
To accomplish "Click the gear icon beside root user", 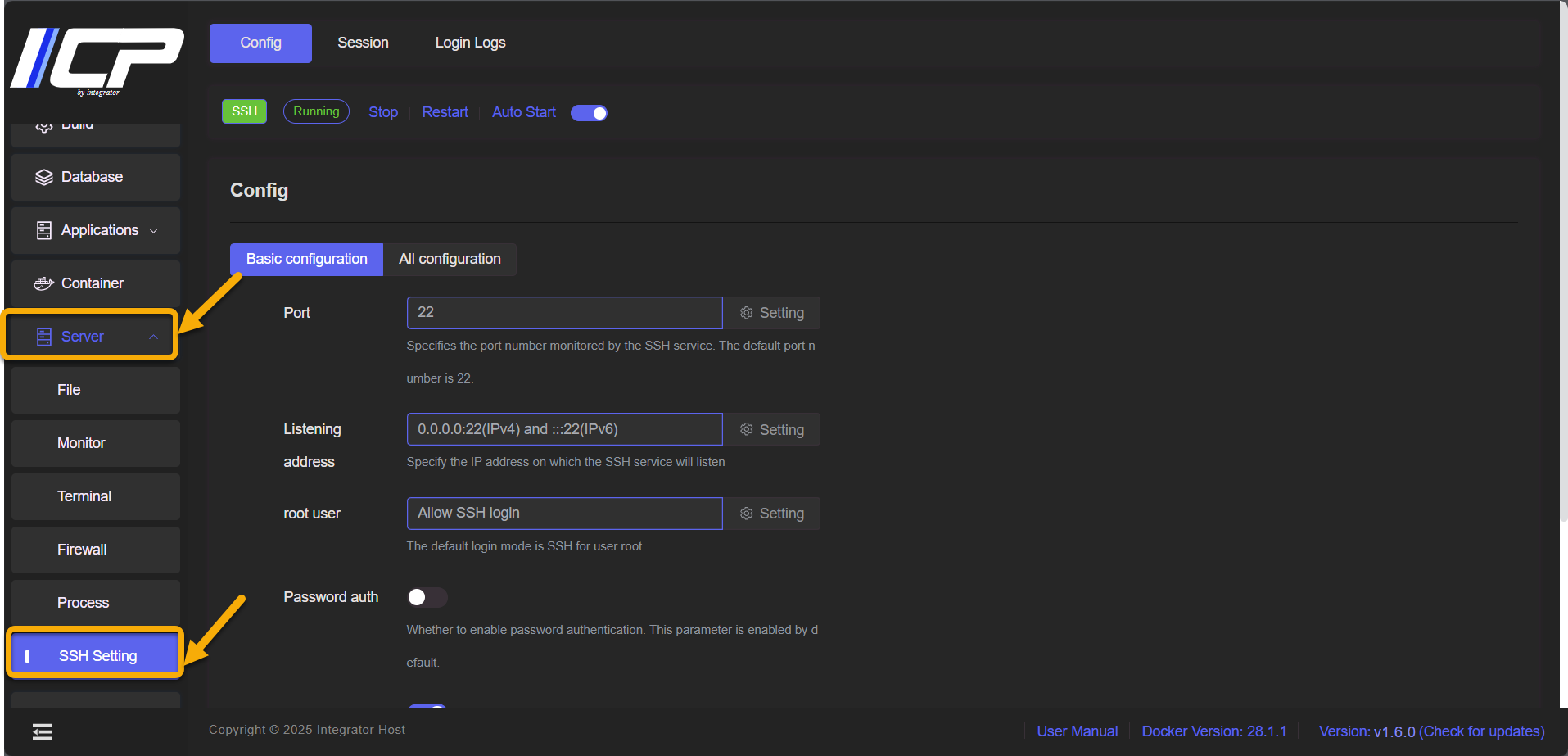I will point(747,514).
